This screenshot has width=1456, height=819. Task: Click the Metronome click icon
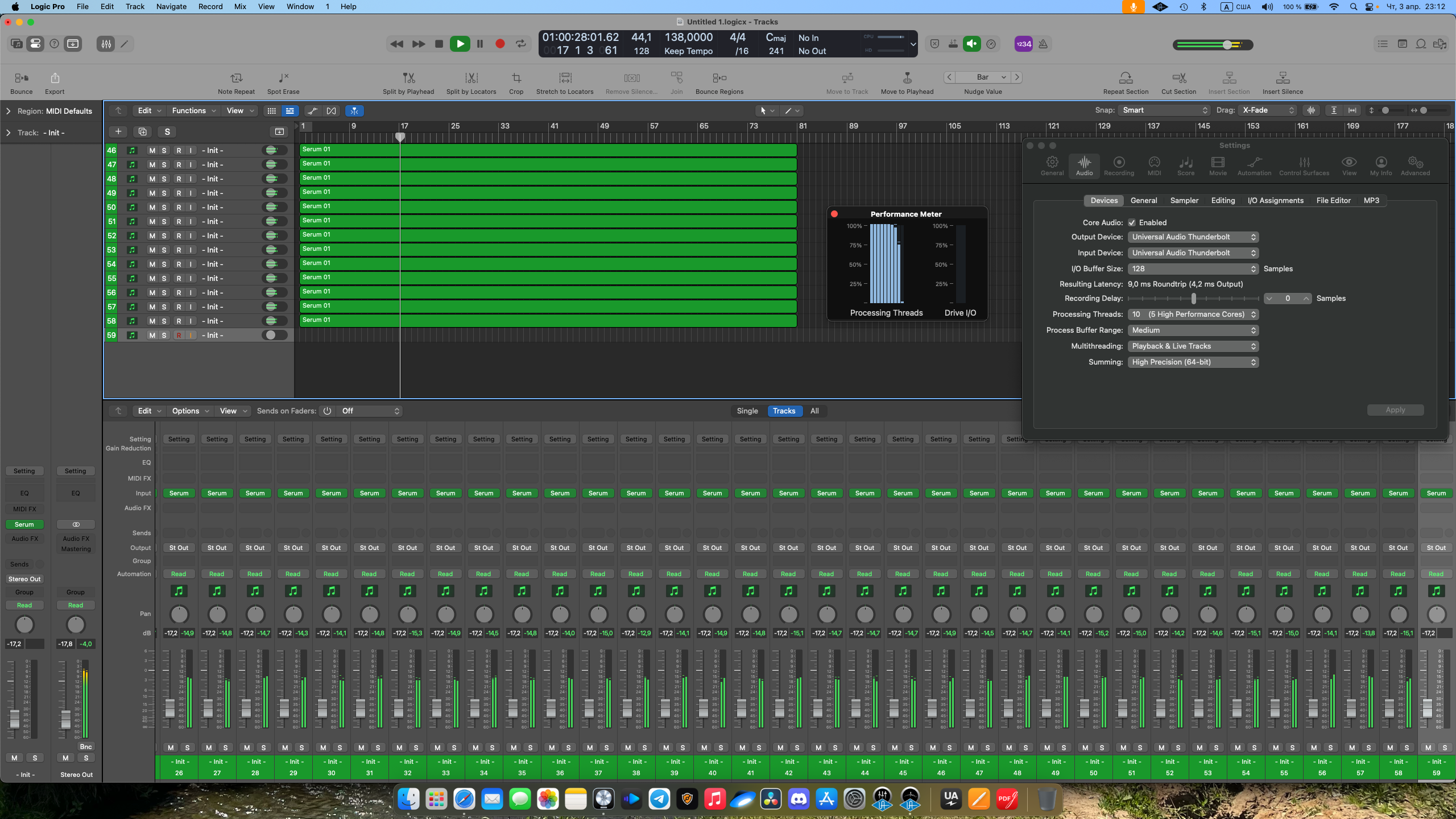1043,44
